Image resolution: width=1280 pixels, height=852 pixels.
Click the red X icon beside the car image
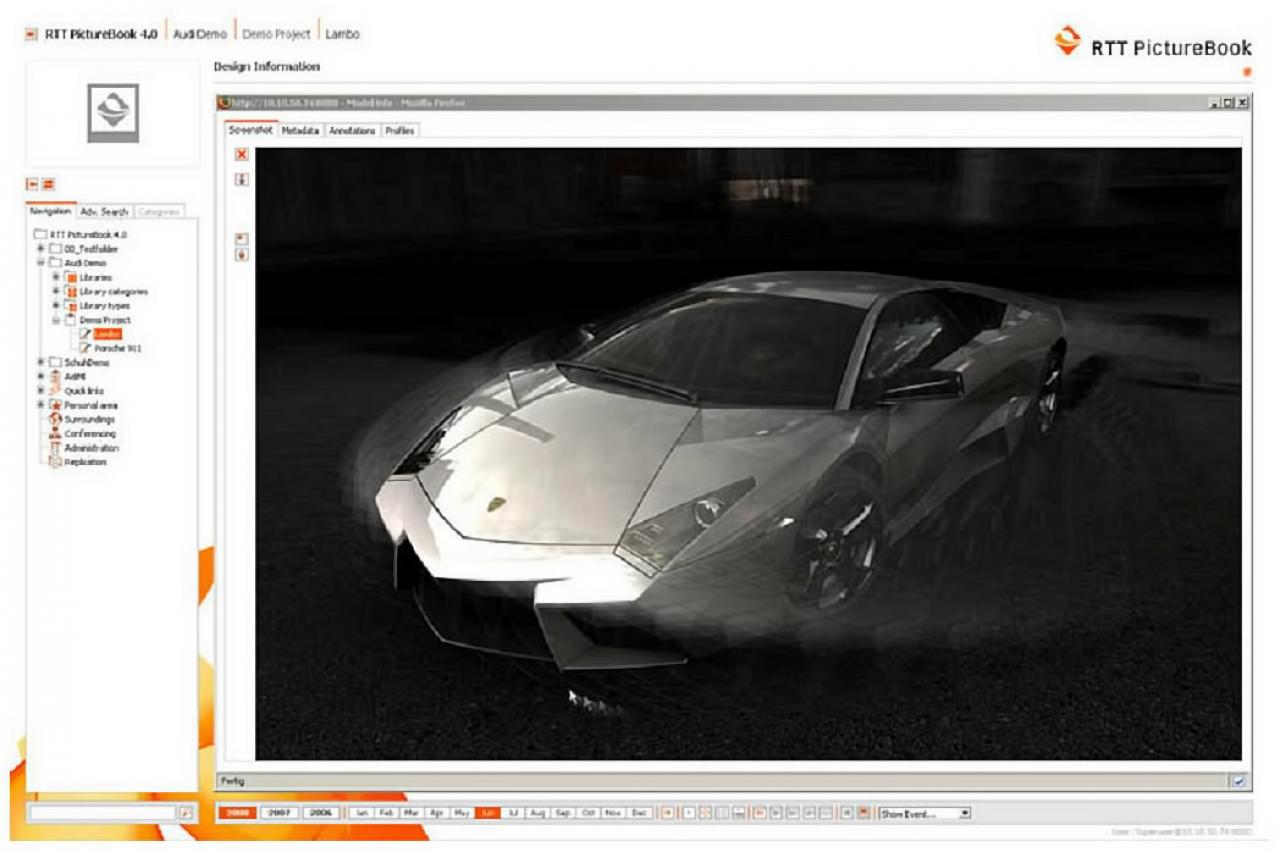tap(241, 154)
